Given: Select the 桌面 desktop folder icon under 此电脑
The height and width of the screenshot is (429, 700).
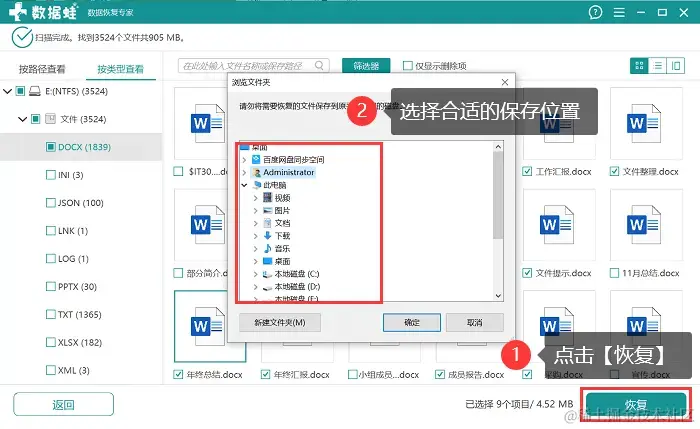Looking at the screenshot, I should pos(267,261).
